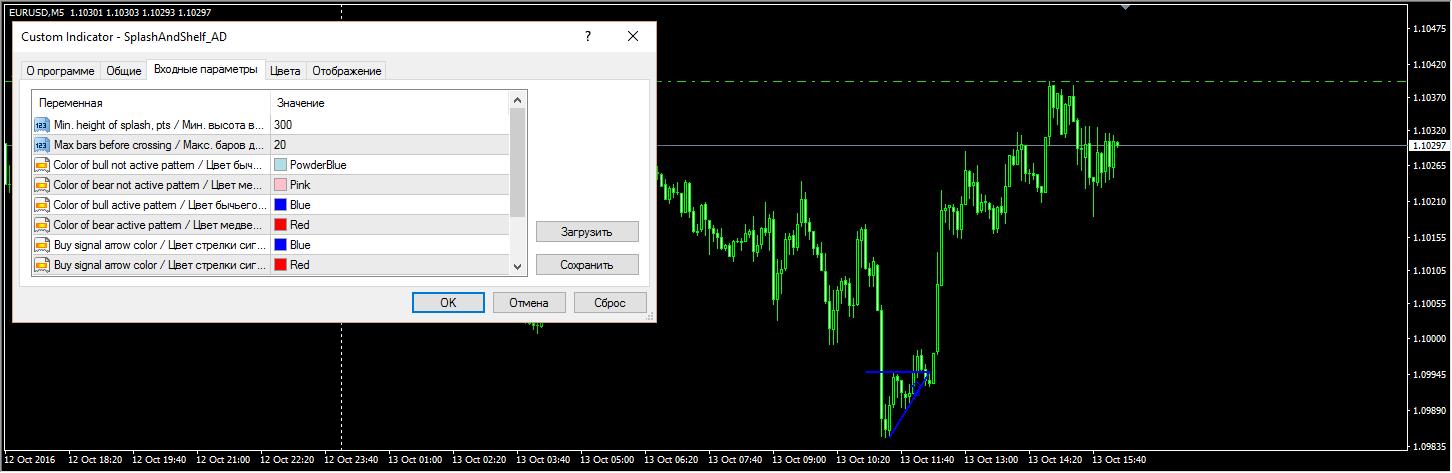
Task: Click the 1.09835 price scale label
Action: pyautogui.click(x=1428, y=446)
